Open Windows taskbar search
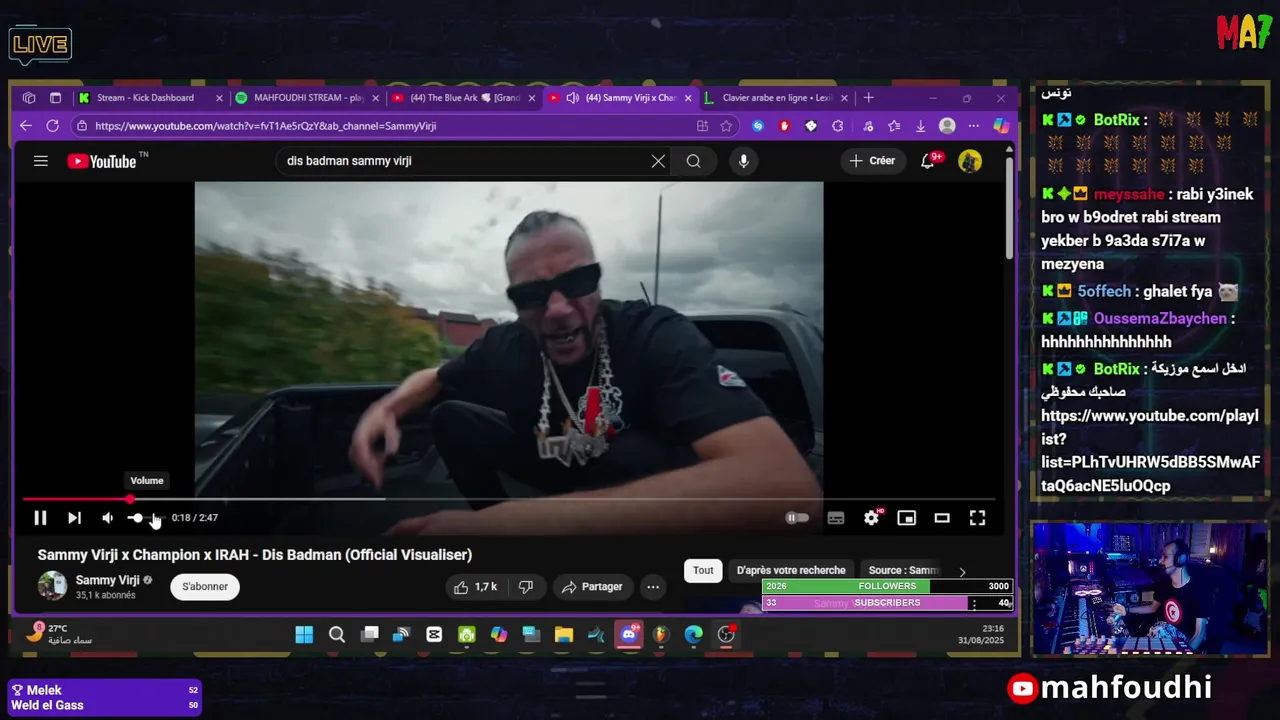 (x=337, y=634)
